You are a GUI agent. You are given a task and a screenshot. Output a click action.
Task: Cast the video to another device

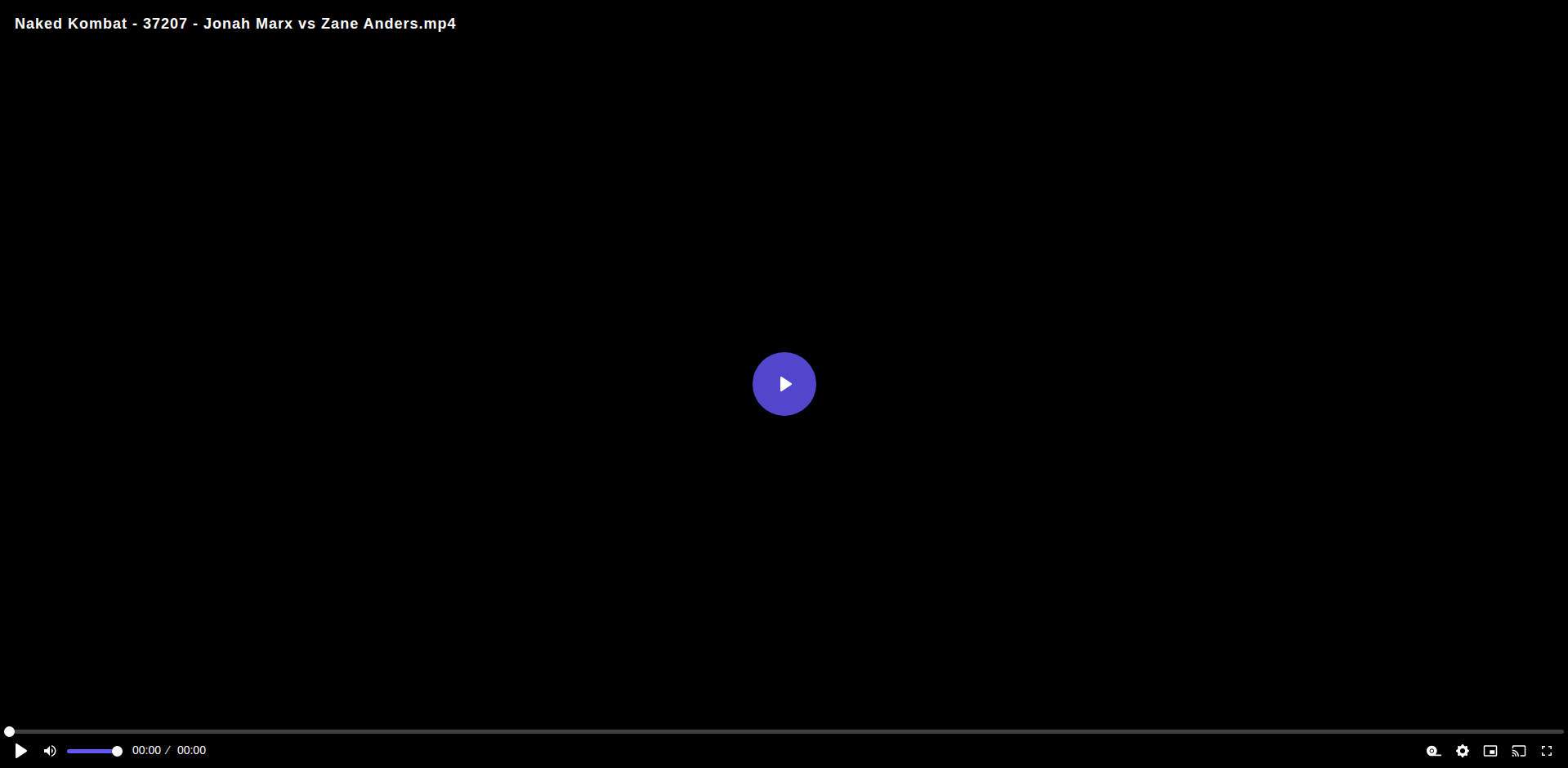tap(1519, 751)
